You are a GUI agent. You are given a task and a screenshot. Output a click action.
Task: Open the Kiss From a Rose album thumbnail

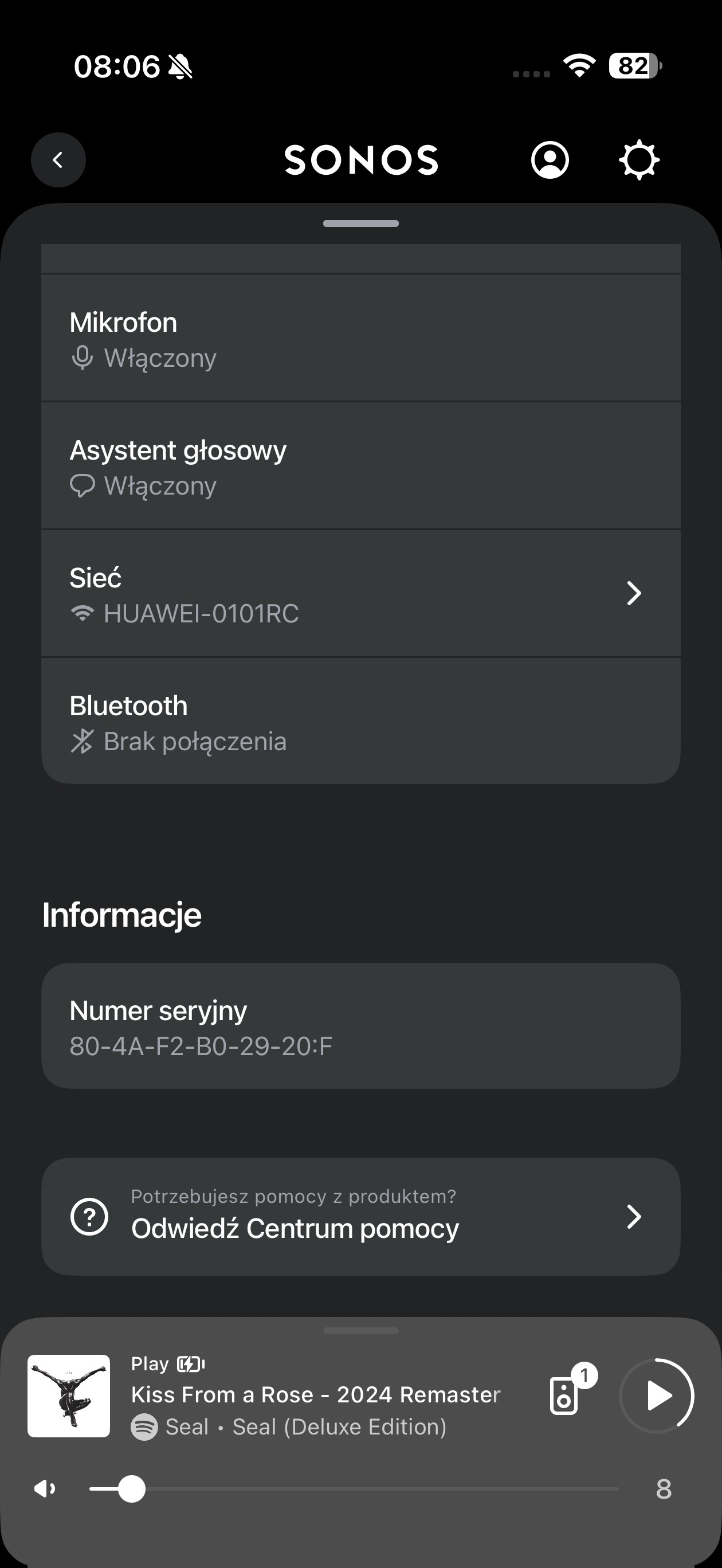[x=69, y=1395]
